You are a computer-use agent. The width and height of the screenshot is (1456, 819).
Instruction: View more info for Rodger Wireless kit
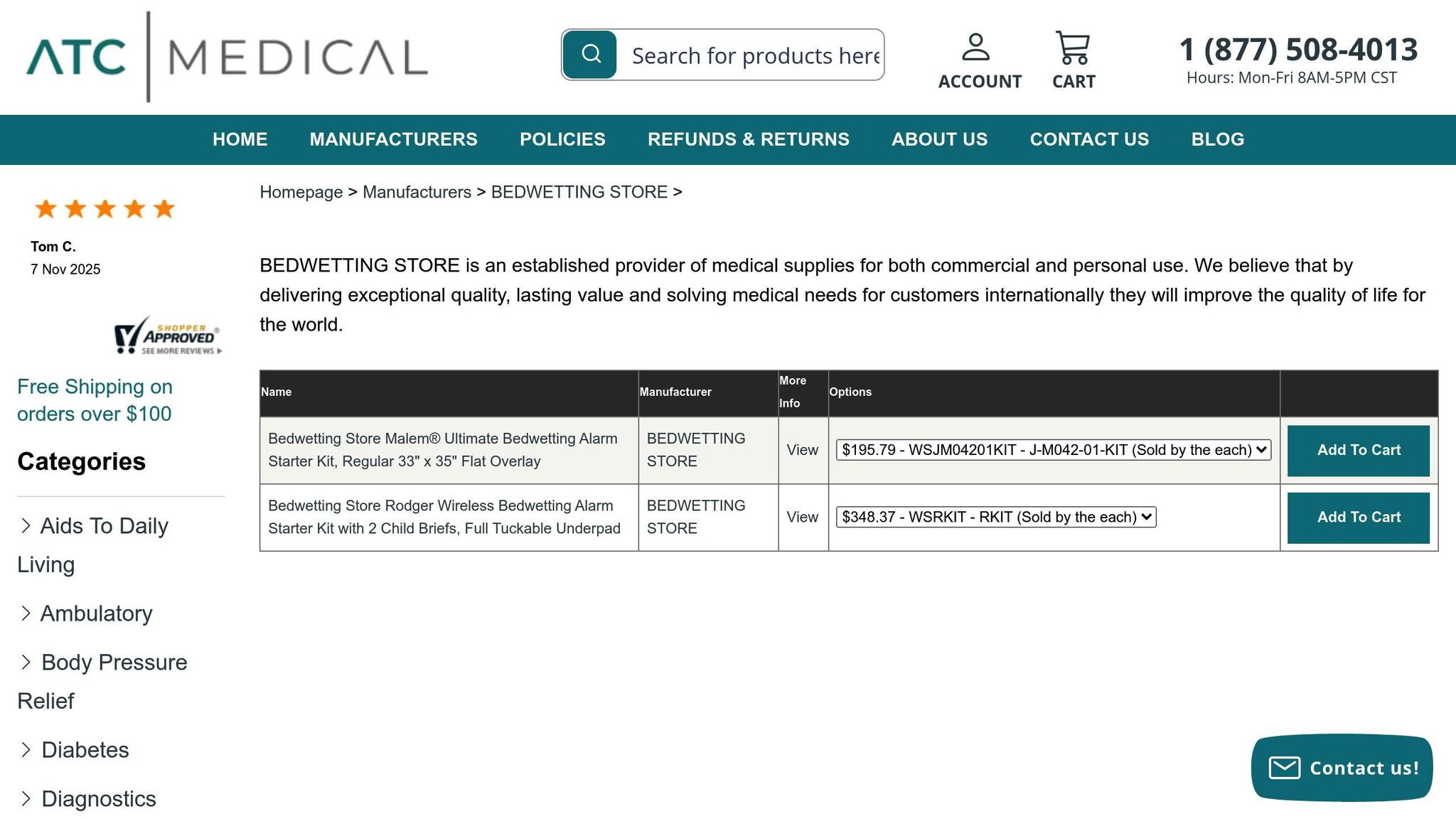click(802, 518)
